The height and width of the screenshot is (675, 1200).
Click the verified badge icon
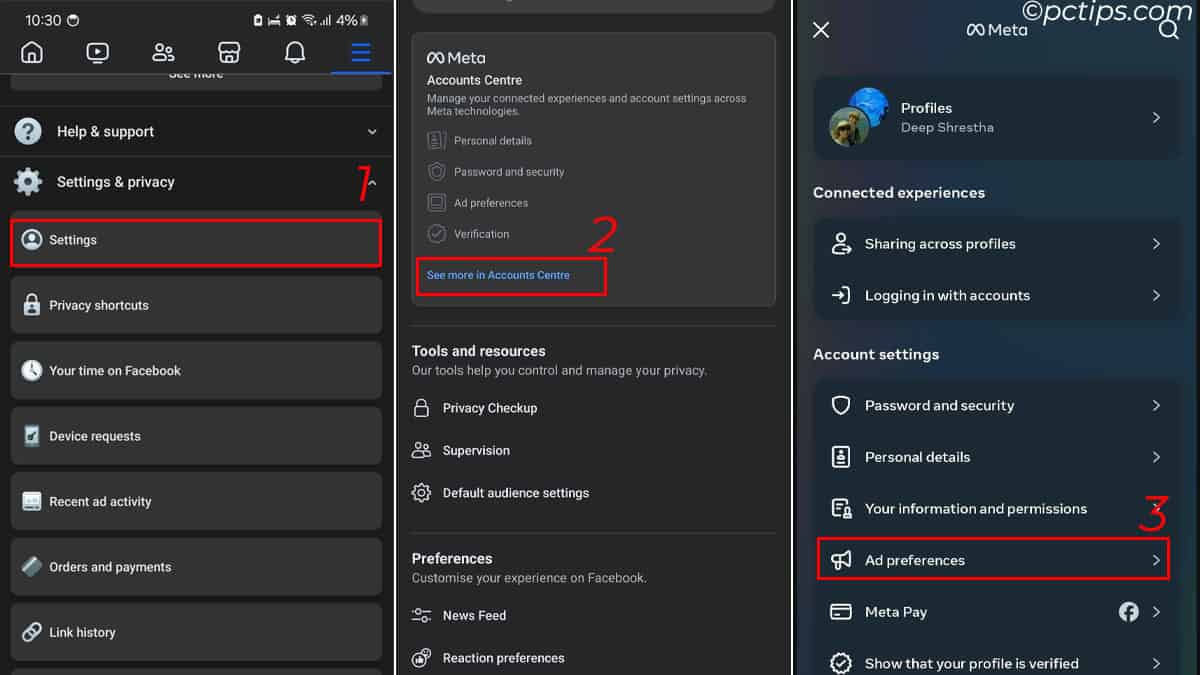pyautogui.click(x=841, y=663)
